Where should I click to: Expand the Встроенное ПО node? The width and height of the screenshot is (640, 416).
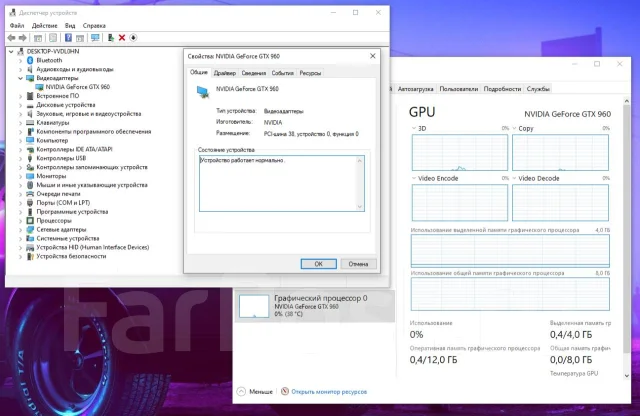coord(20,96)
